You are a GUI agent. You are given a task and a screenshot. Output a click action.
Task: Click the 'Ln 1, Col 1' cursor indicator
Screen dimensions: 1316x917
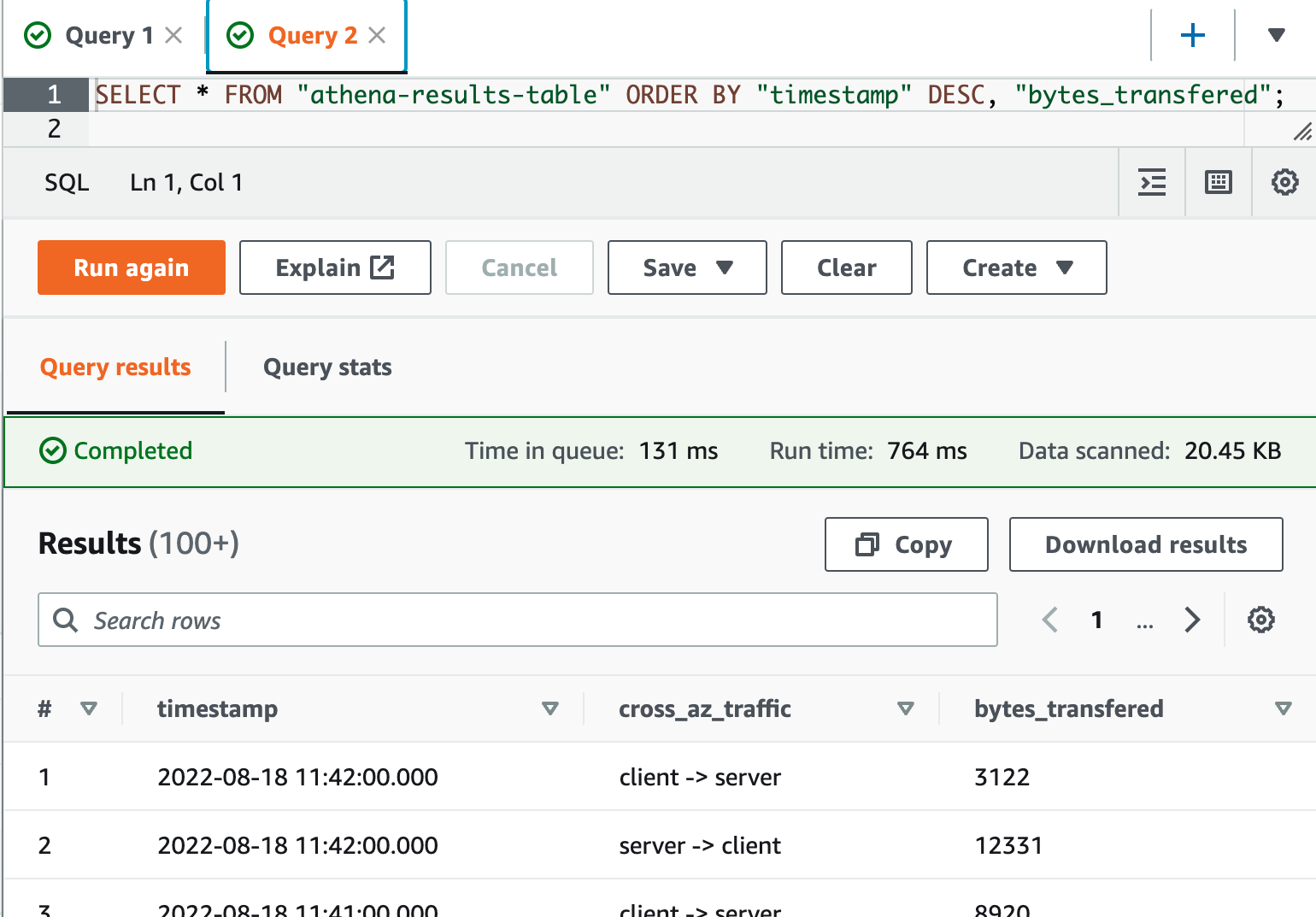tap(186, 182)
